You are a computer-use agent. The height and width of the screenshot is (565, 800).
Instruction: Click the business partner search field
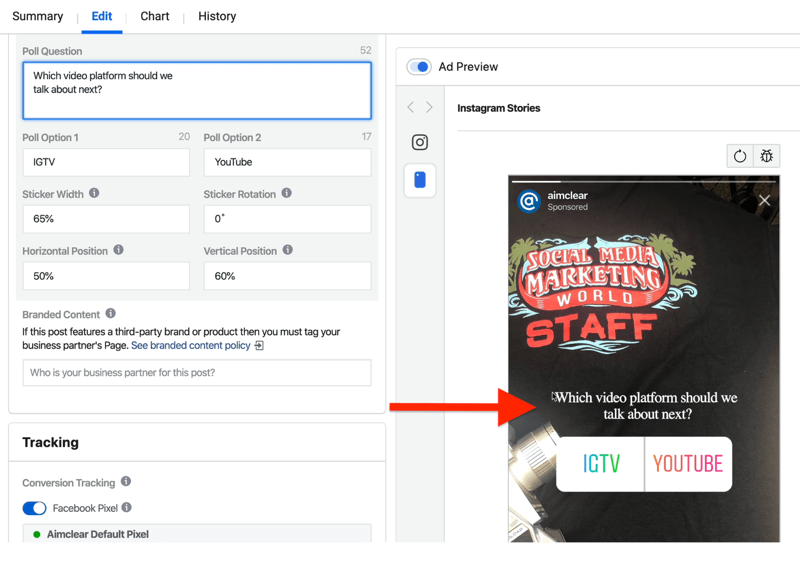coord(197,373)
